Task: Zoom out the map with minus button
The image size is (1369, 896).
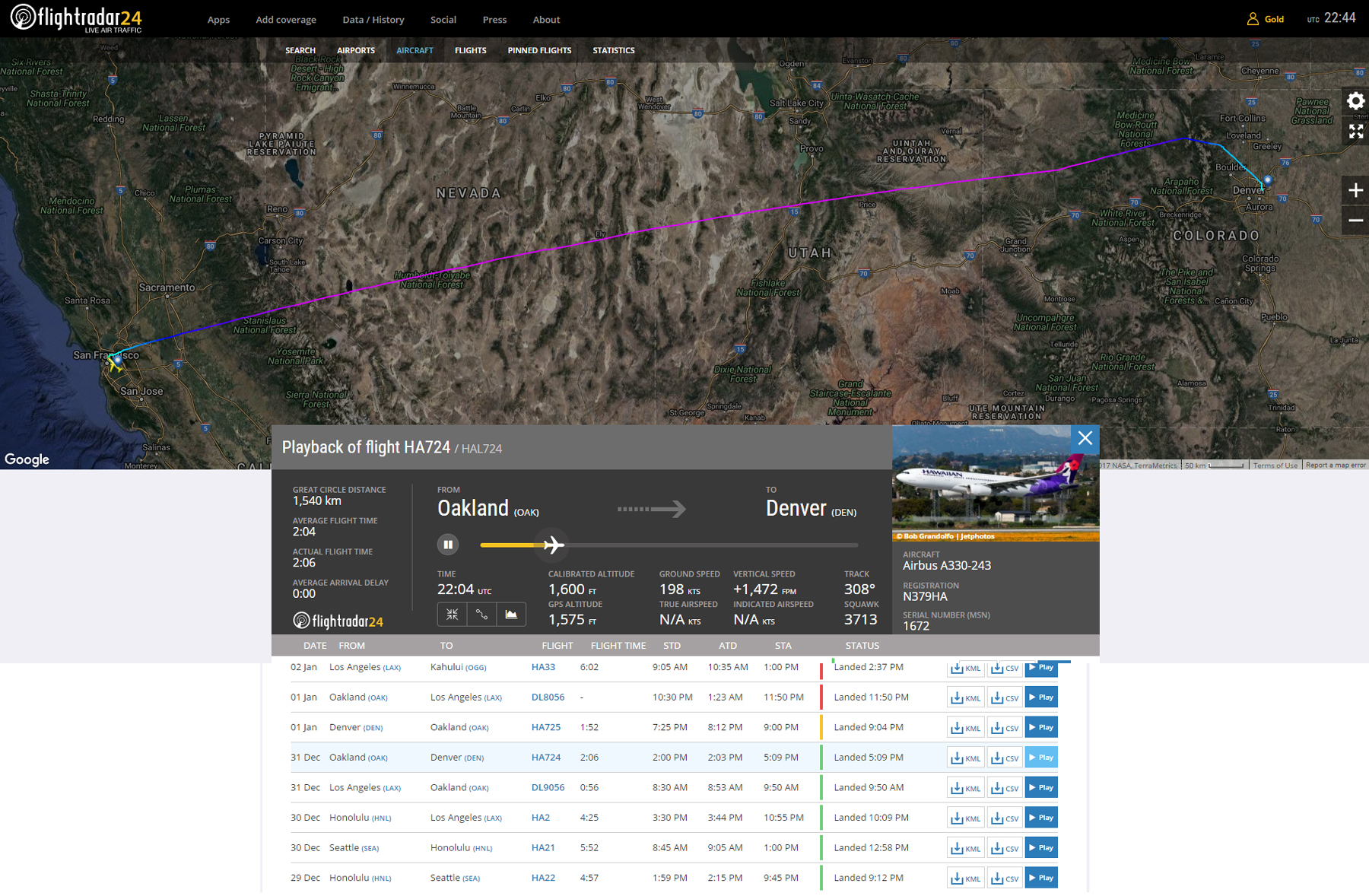Action: click(x=1355, y=221)
